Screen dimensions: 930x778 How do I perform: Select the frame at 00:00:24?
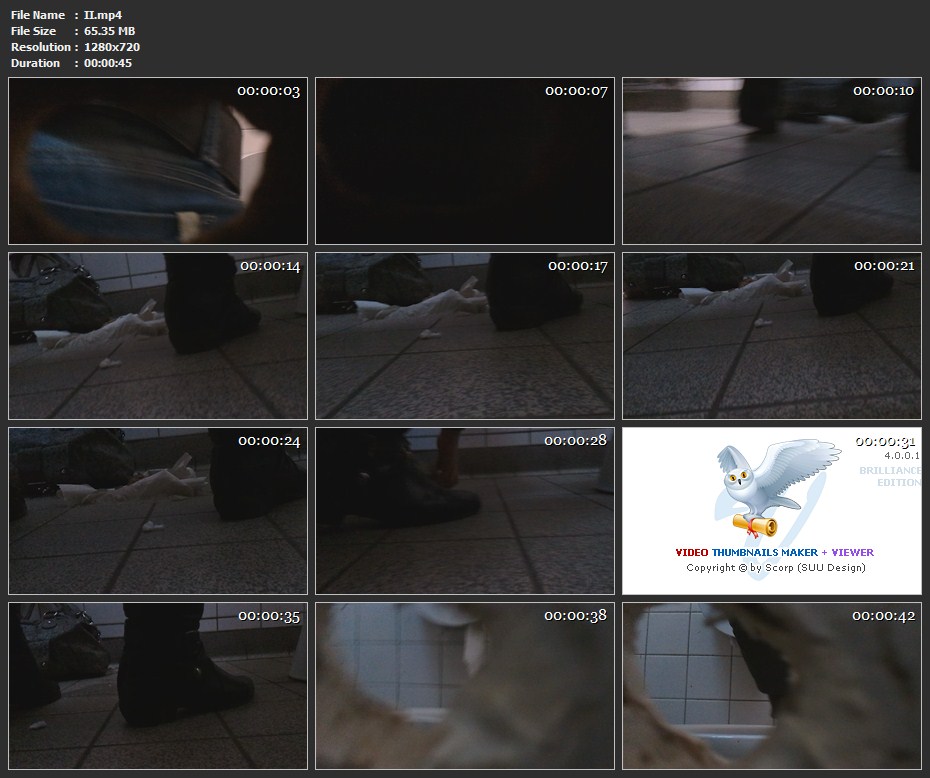pyautogui.click(x=158, y=511)
